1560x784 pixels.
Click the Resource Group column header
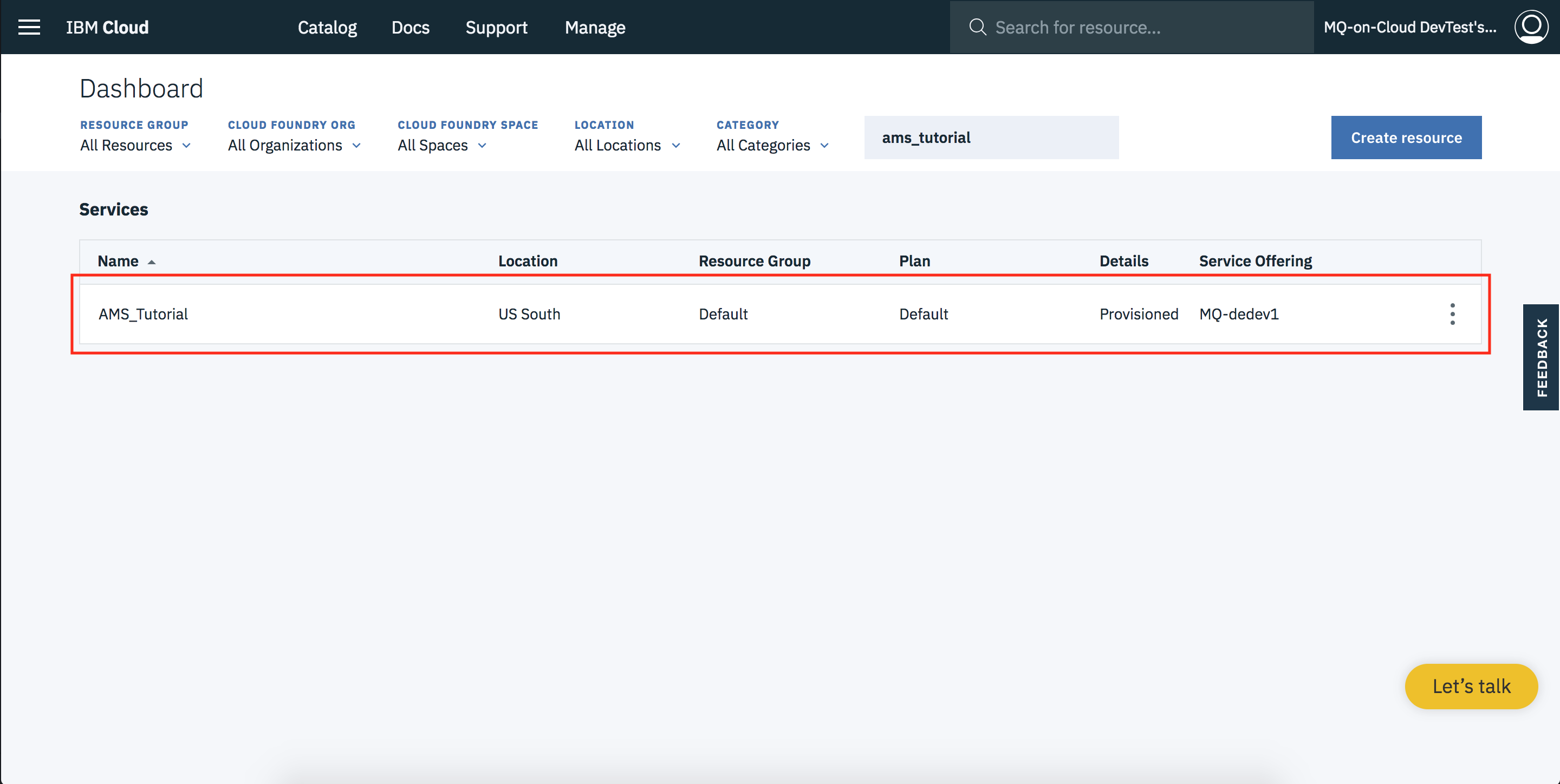click(754, 261)
